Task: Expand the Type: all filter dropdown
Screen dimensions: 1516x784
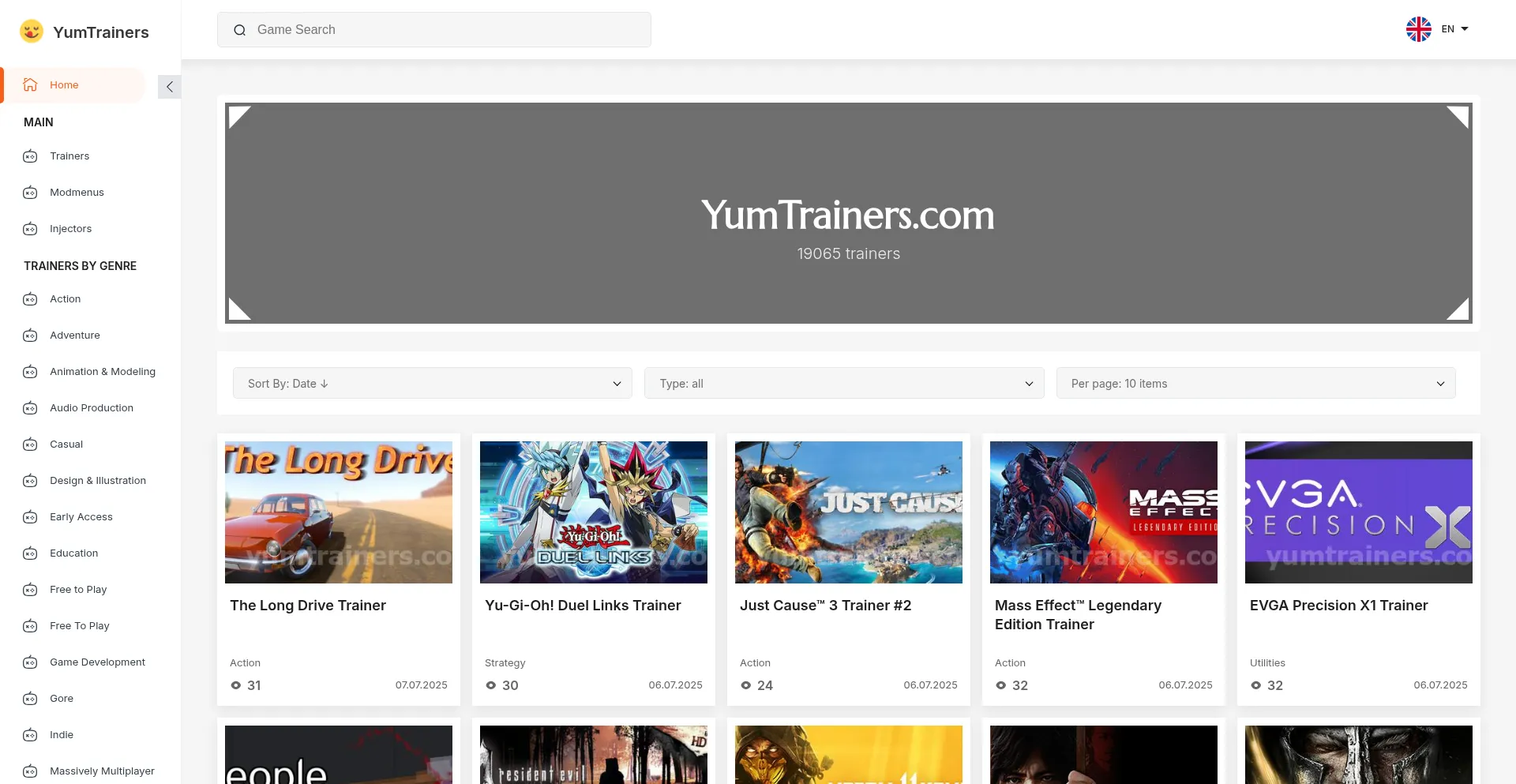Action: pos(844,383)
